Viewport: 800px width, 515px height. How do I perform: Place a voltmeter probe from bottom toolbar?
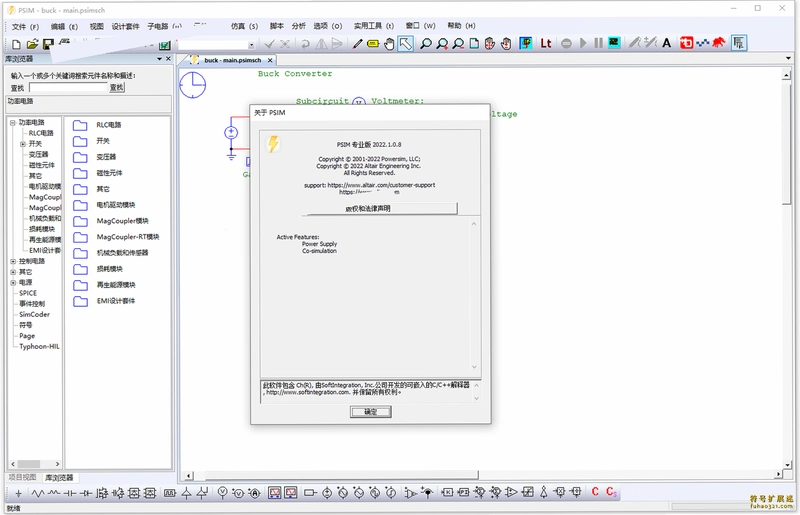click(222, 493)
